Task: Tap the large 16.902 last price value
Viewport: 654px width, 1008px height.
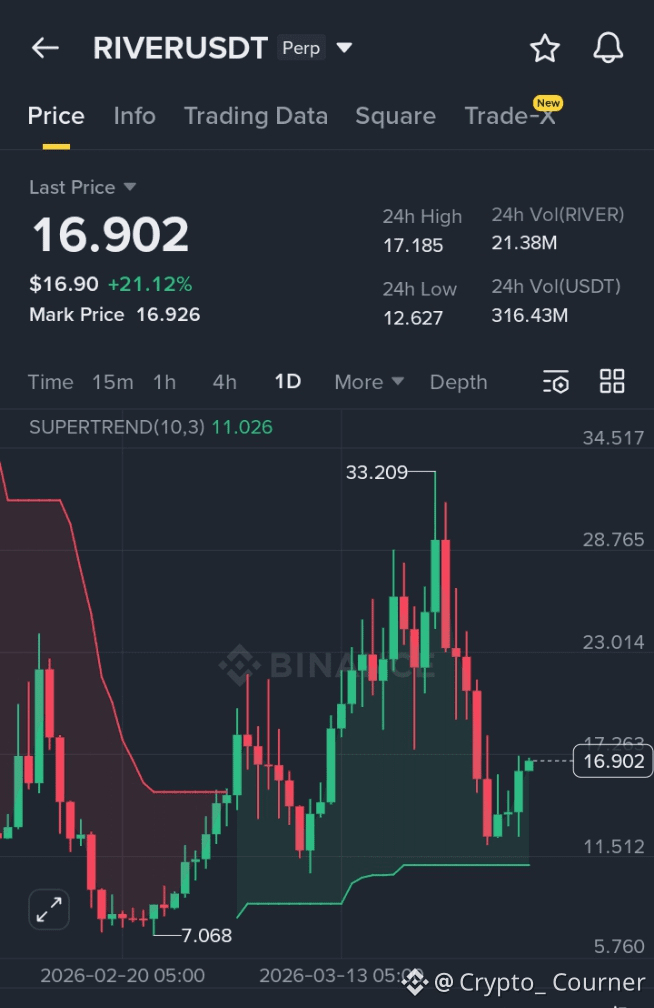Action: coord(111,235)
